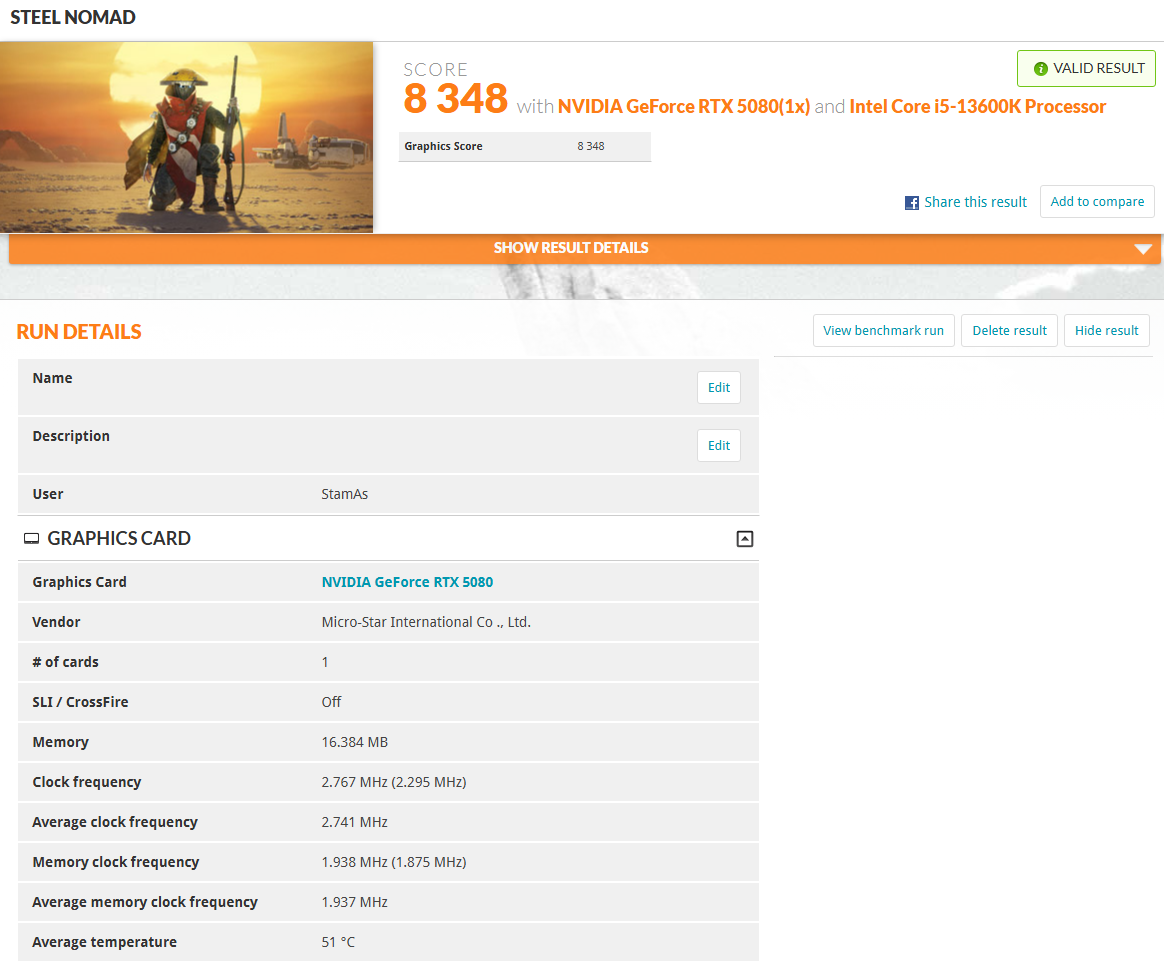The width and height of the screenshot is (1164, 961).
Task: Click the Steel Nomad benchmark thumbnail
Action: (187, 137)
